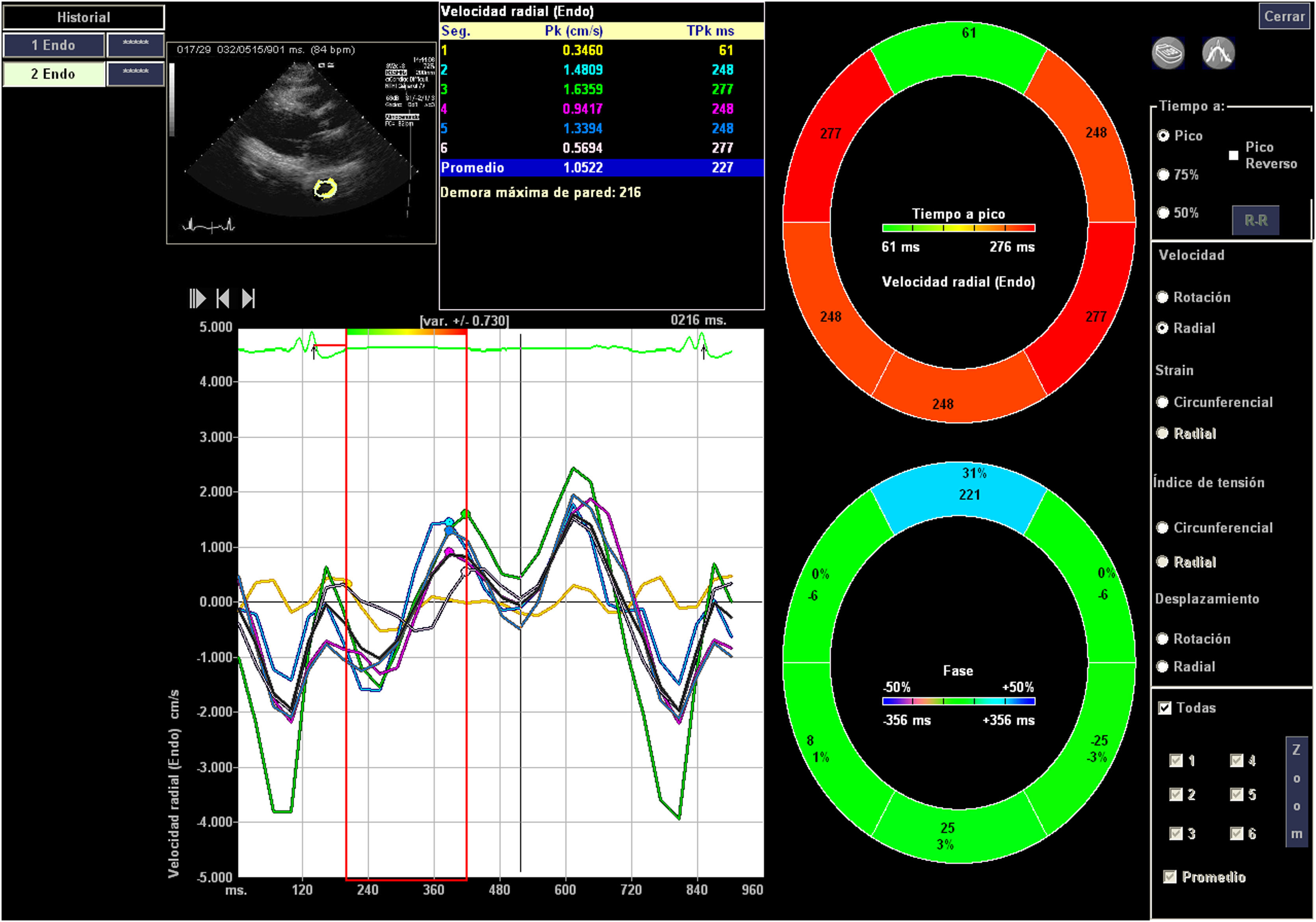
Task: Toggle the Todas checkbox
Action: click(x=1164, y=708)
